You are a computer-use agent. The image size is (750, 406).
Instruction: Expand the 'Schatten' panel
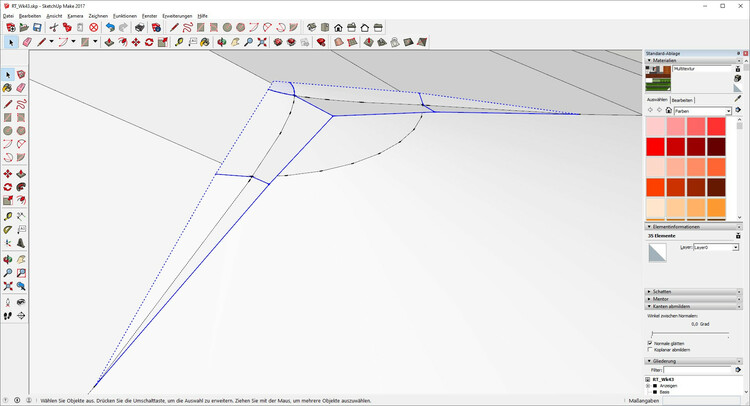pyautogui.click(x=661, y=291)
